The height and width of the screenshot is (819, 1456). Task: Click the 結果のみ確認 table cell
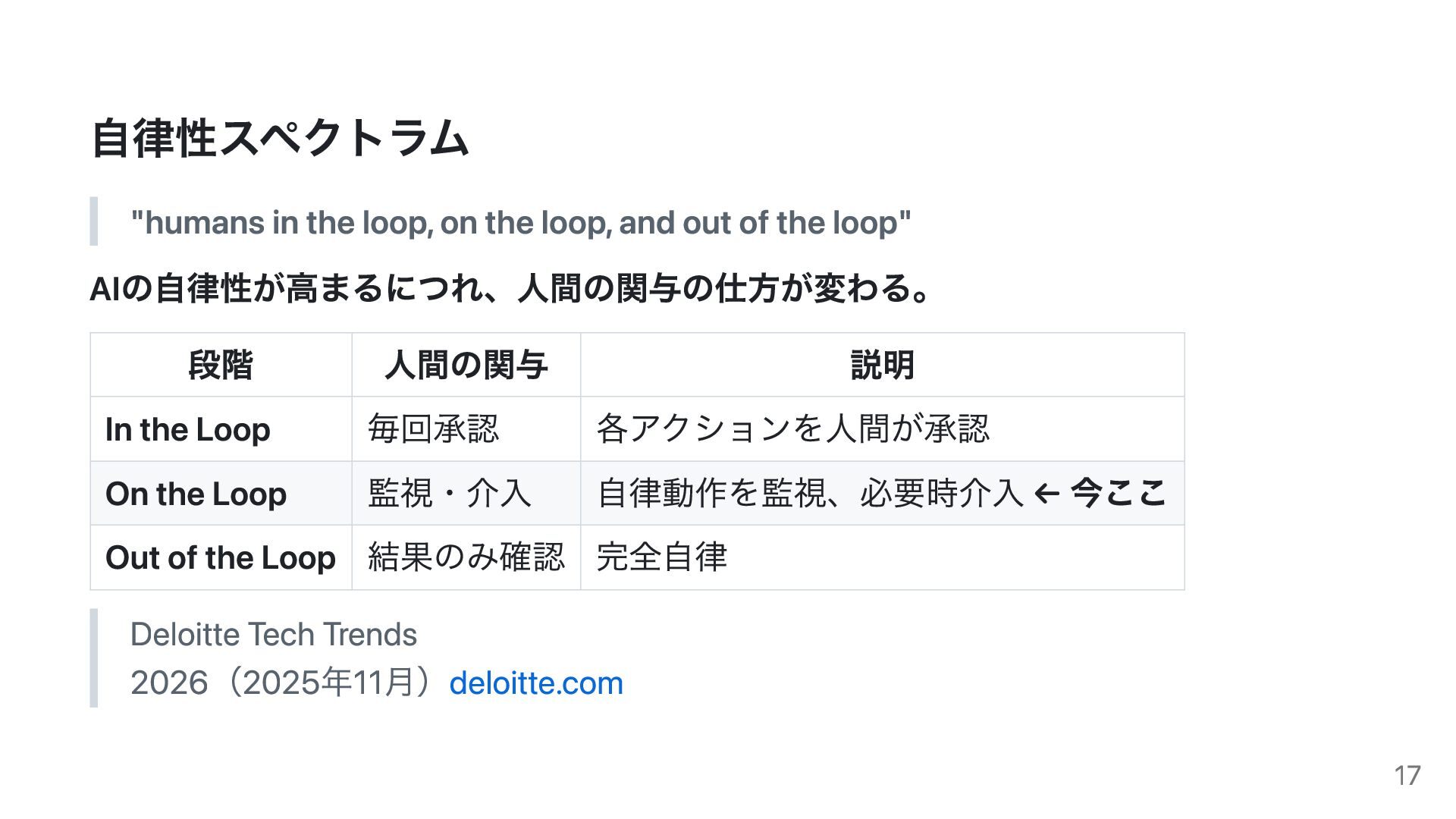(466, 558)
